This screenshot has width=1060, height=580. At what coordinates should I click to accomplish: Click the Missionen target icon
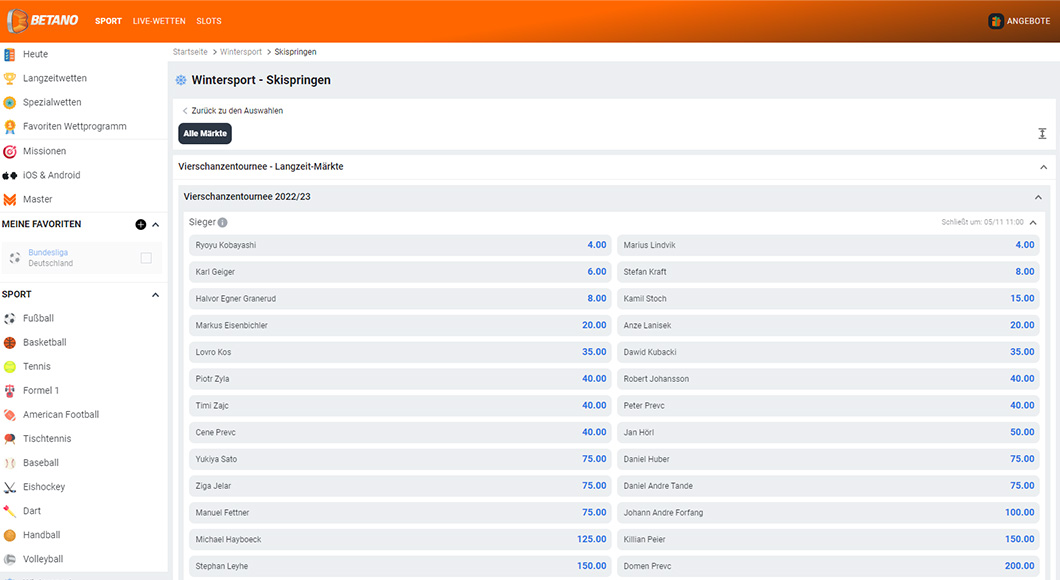10,151
